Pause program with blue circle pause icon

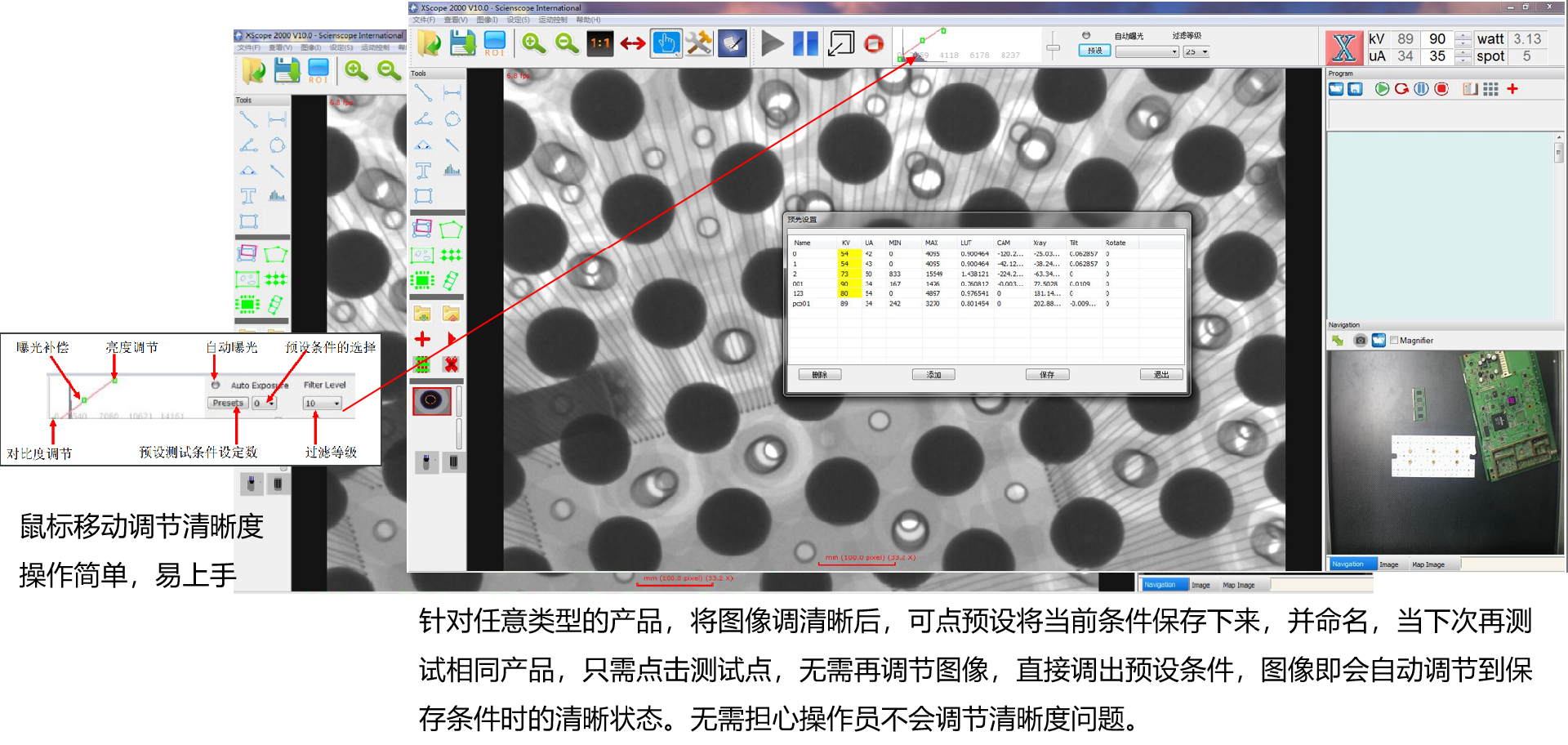click(1421, 89)
